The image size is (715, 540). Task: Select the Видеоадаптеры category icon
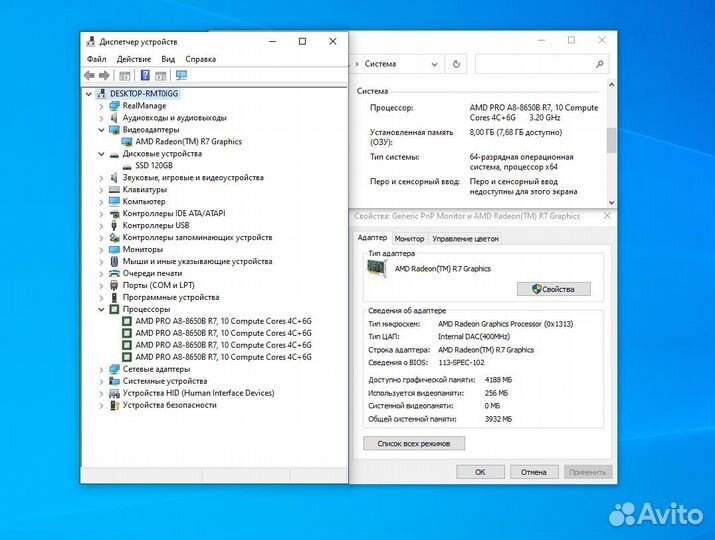click(114, 130)
